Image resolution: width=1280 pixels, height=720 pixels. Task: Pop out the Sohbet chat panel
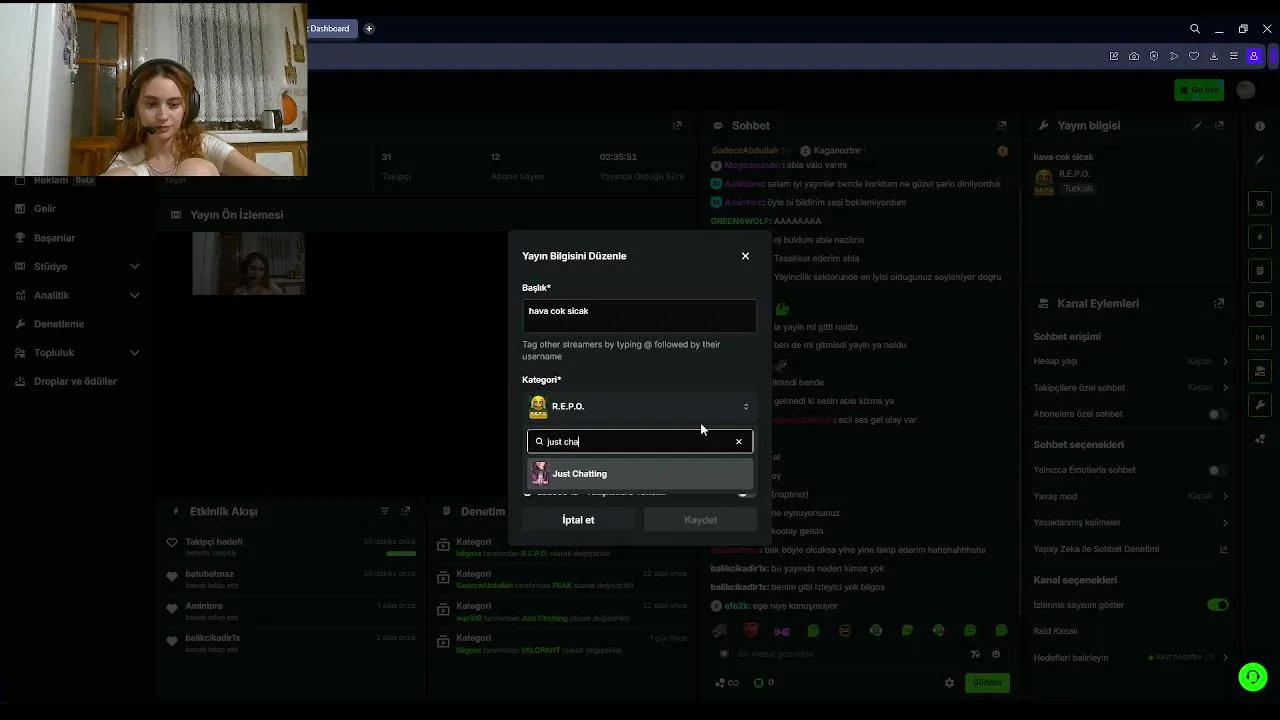[1001, 126]
